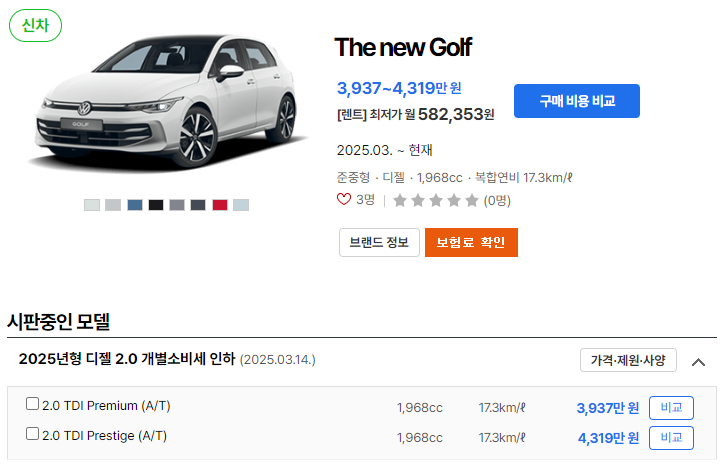Click the third rating star
The width and height of the screenshot is (723, 469).
click(x=436, y=200)
